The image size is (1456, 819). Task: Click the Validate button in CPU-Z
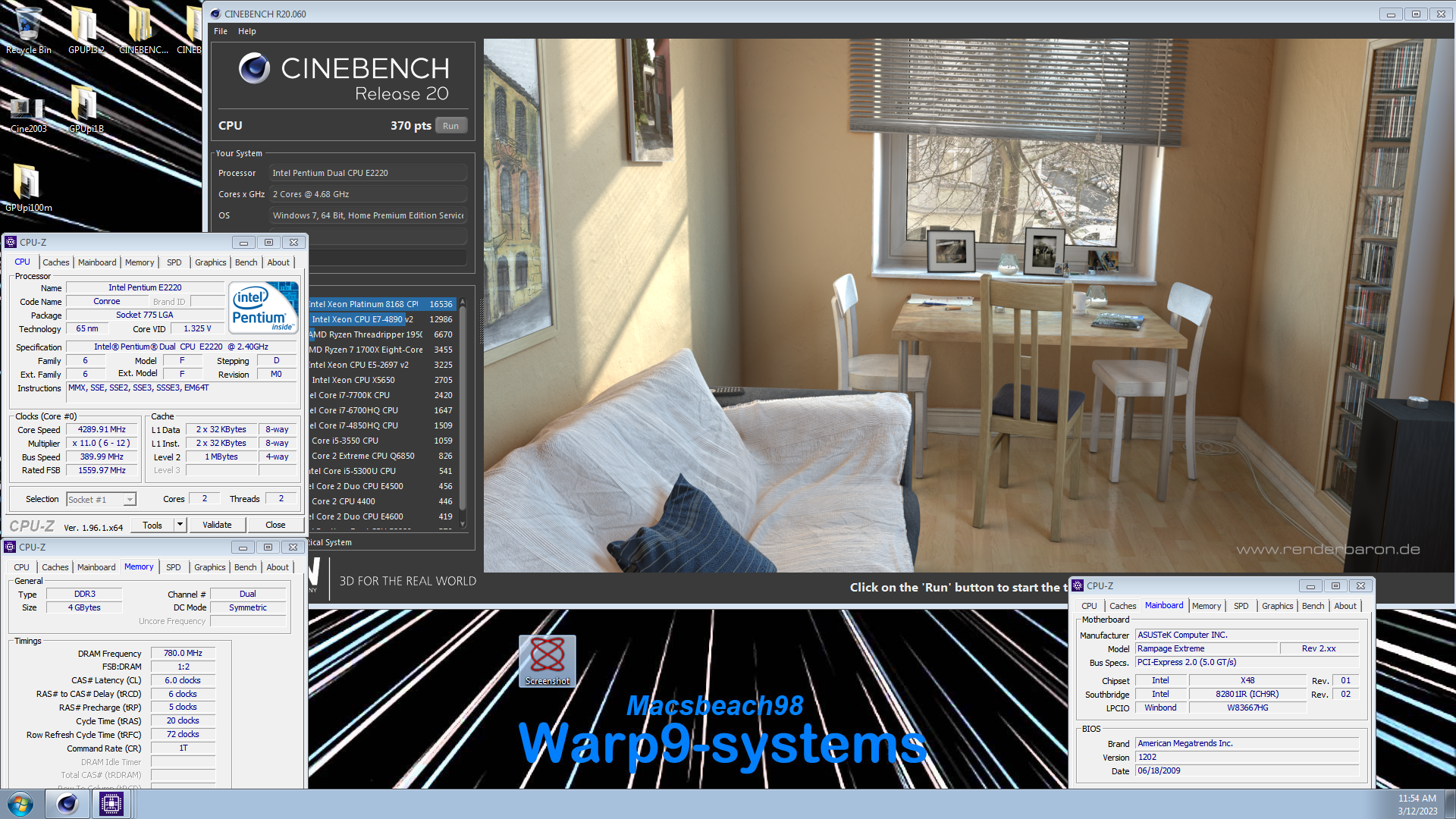coord(217,525)
